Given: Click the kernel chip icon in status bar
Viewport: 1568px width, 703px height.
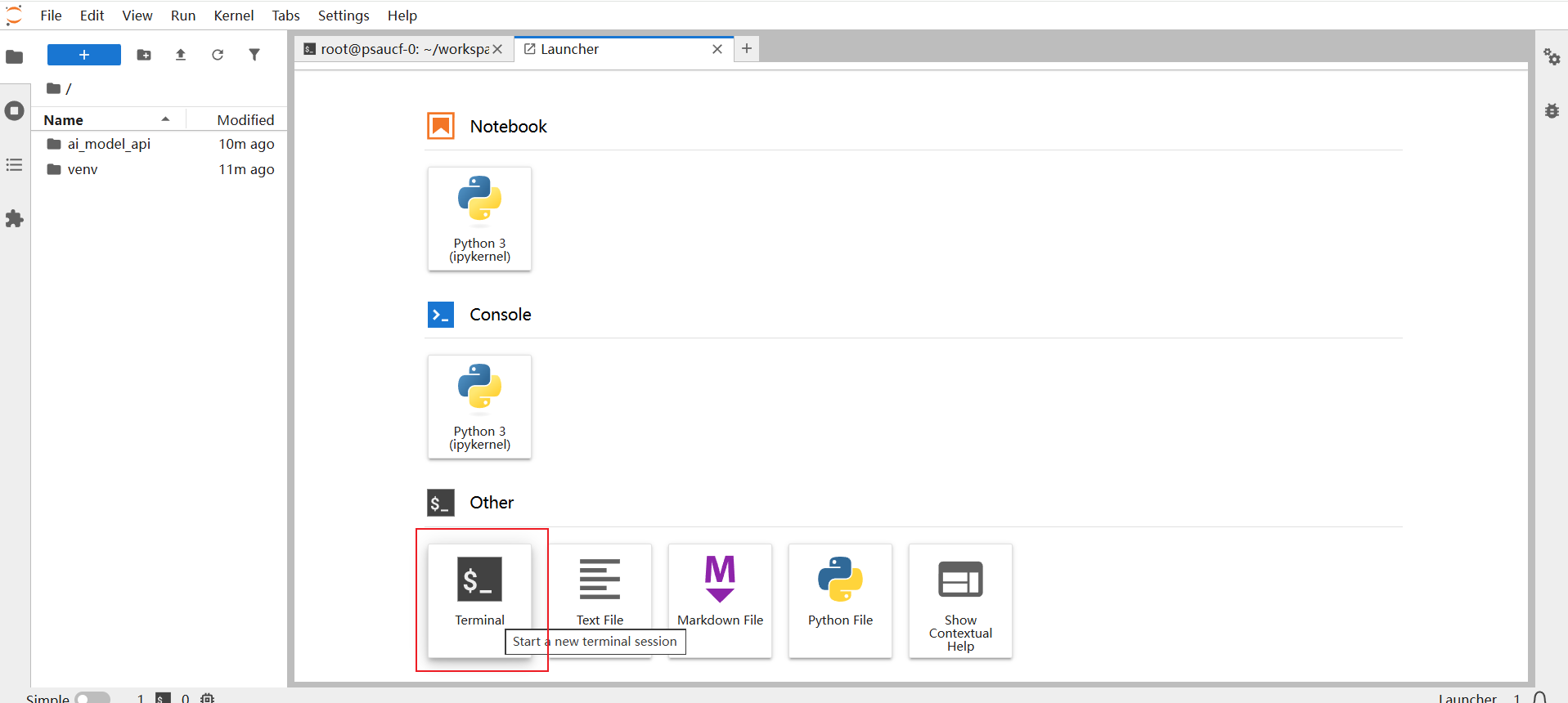Looking at the screenshot, I should 208,699.
